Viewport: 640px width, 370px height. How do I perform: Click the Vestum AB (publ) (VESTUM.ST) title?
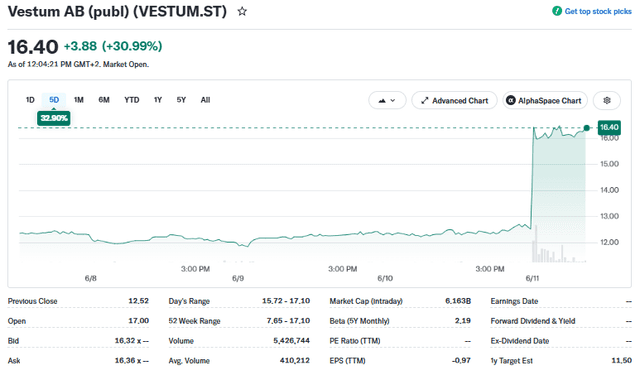[117, 11]
